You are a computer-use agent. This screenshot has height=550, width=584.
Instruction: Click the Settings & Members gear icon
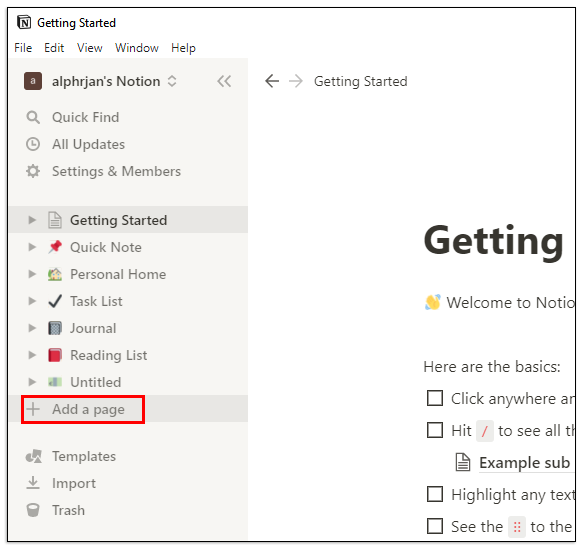(33, 171)
